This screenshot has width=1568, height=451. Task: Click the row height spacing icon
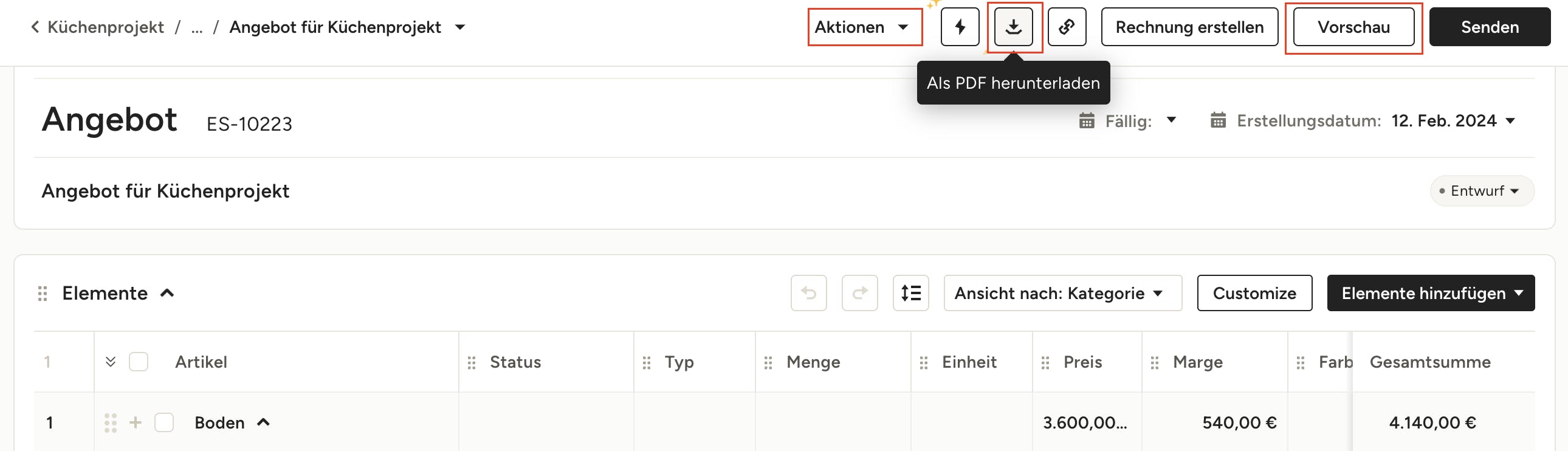(x=910, y=294)
